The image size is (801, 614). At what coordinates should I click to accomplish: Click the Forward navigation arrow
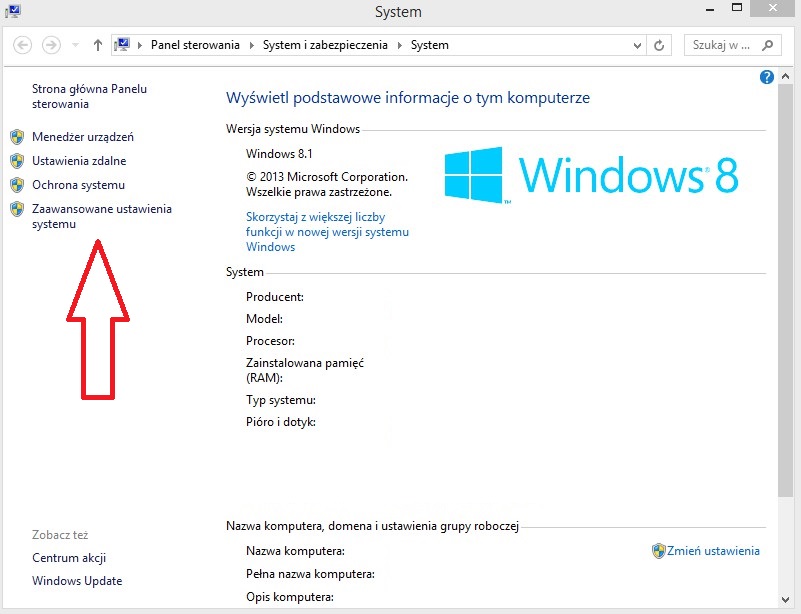(51, 45)
